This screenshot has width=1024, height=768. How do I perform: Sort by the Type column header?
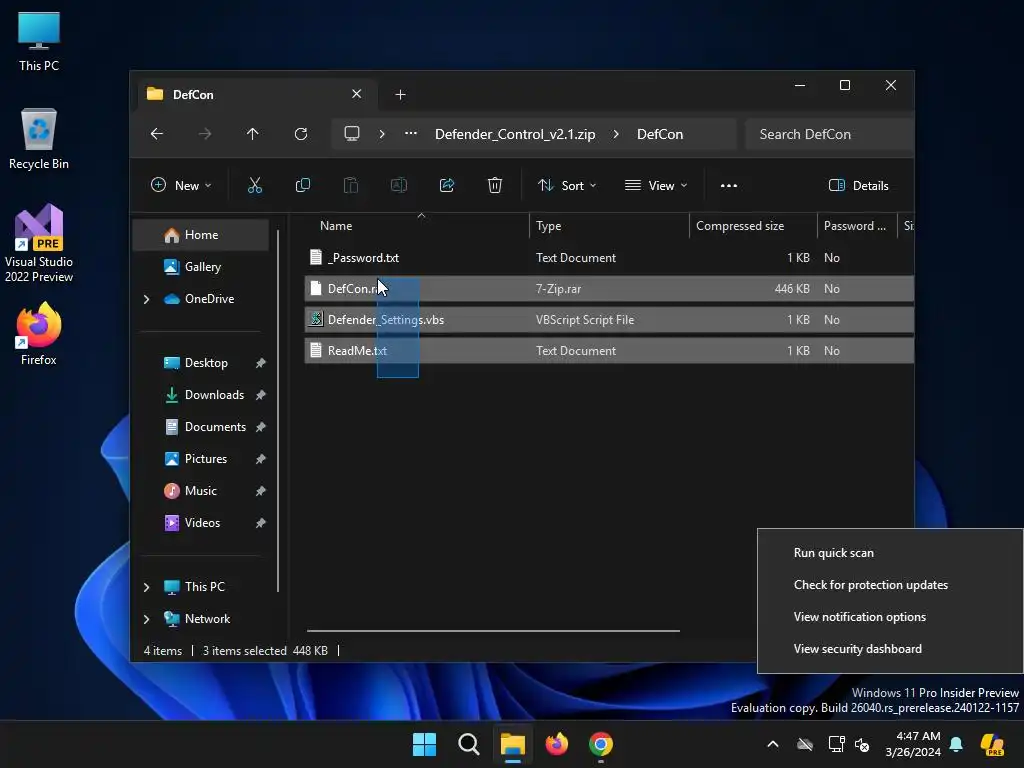click(x=609, y=226)
